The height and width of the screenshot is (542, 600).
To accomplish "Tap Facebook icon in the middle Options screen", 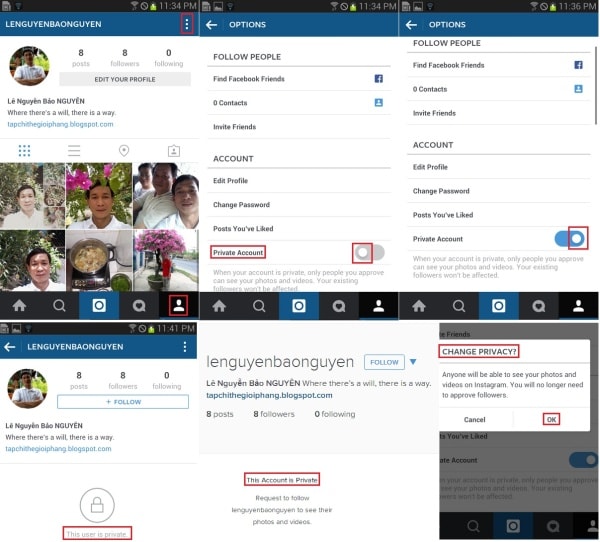I will click(378, 78).
